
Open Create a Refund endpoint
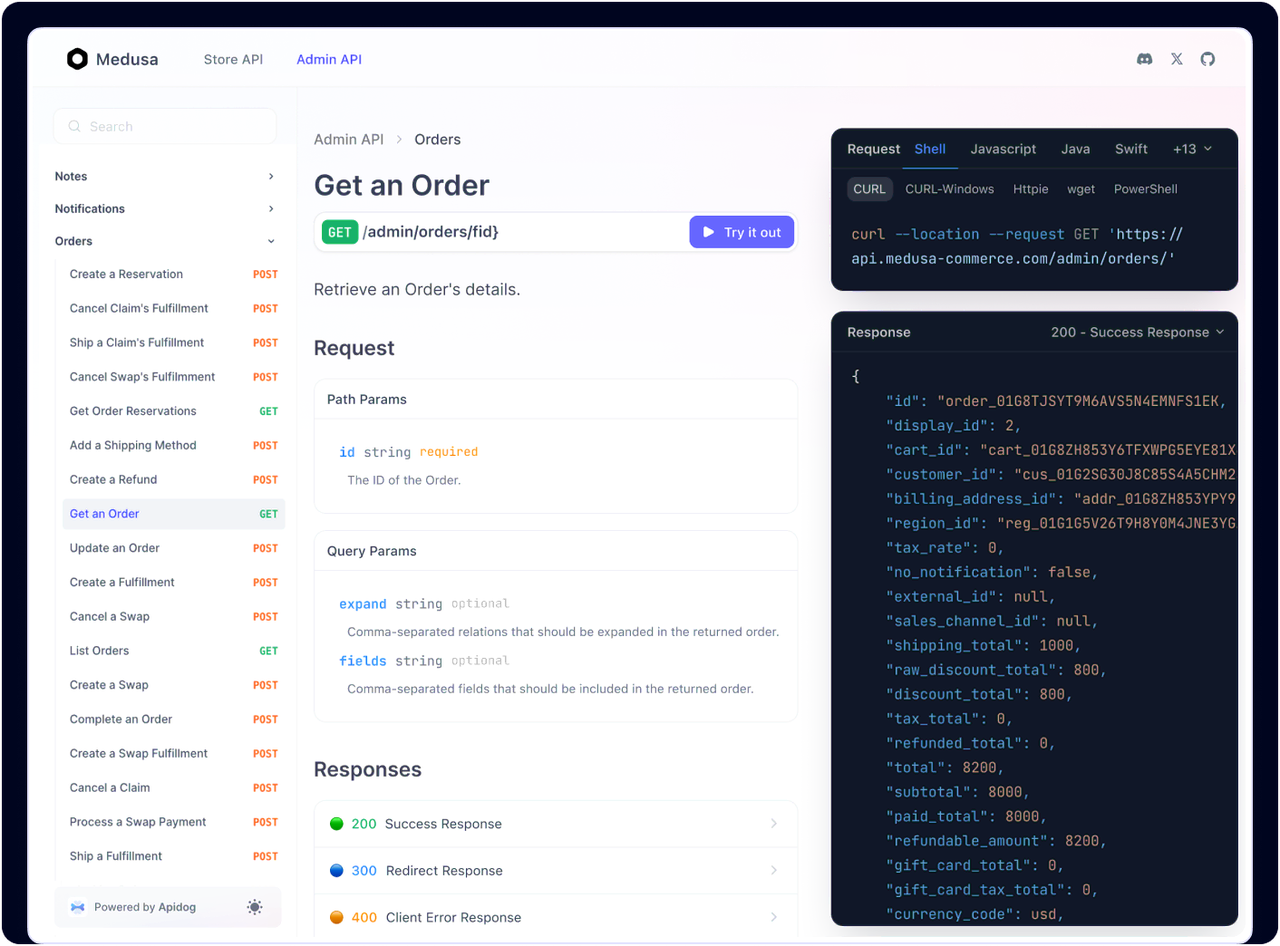tap(174, 480)
